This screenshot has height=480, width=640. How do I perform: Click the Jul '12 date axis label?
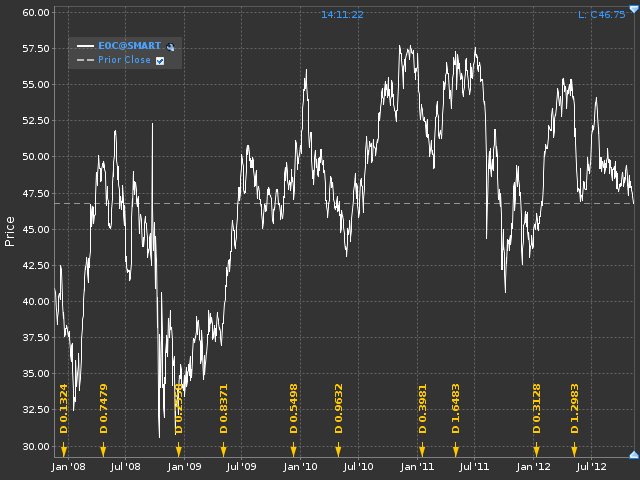coord(591,467)
